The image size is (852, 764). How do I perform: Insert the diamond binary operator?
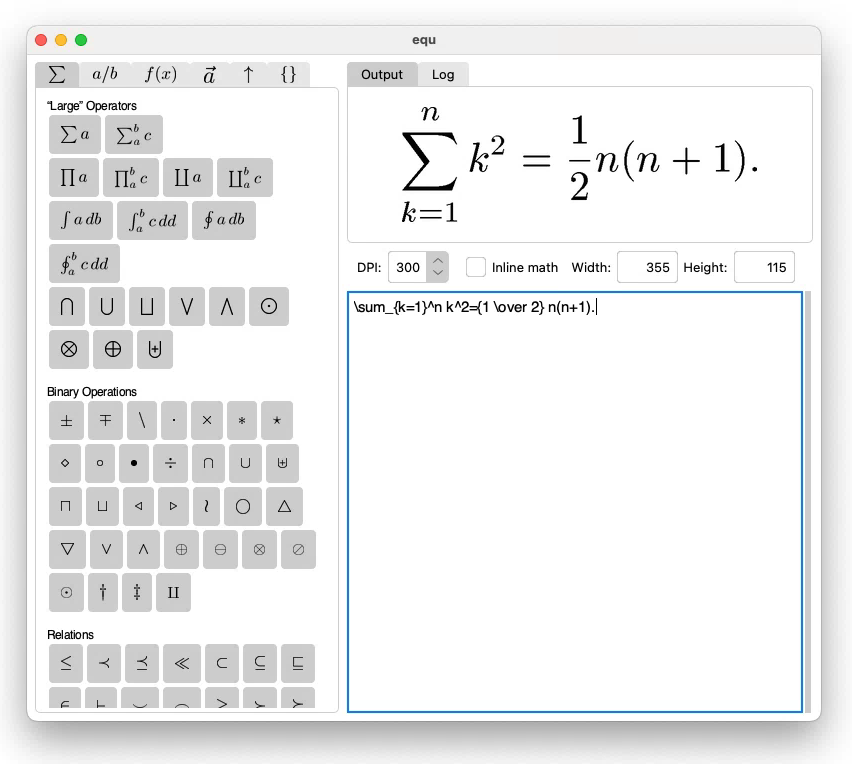tap(65, 463)
